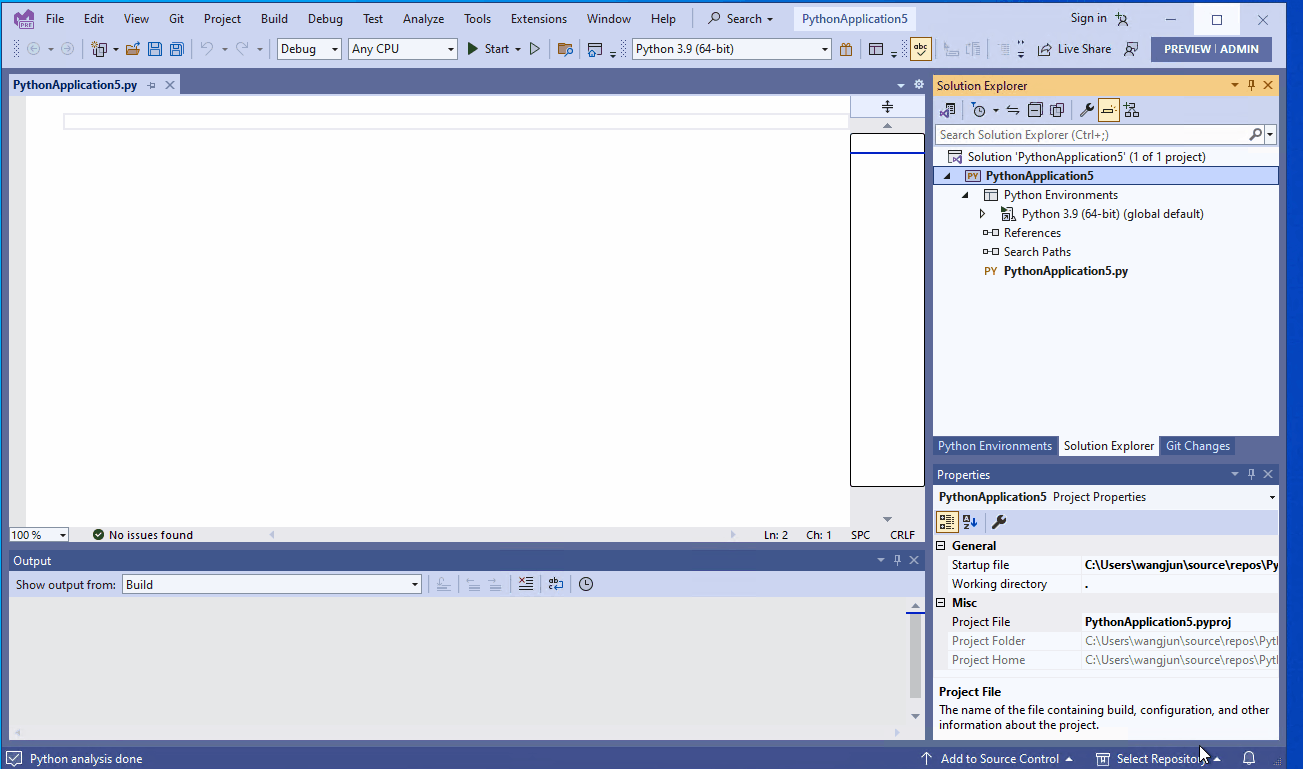This screenshot has height=769, width=1303.
Task: Open Solution Explorer properties with the wrench icon
Action: click(1086, 110)
